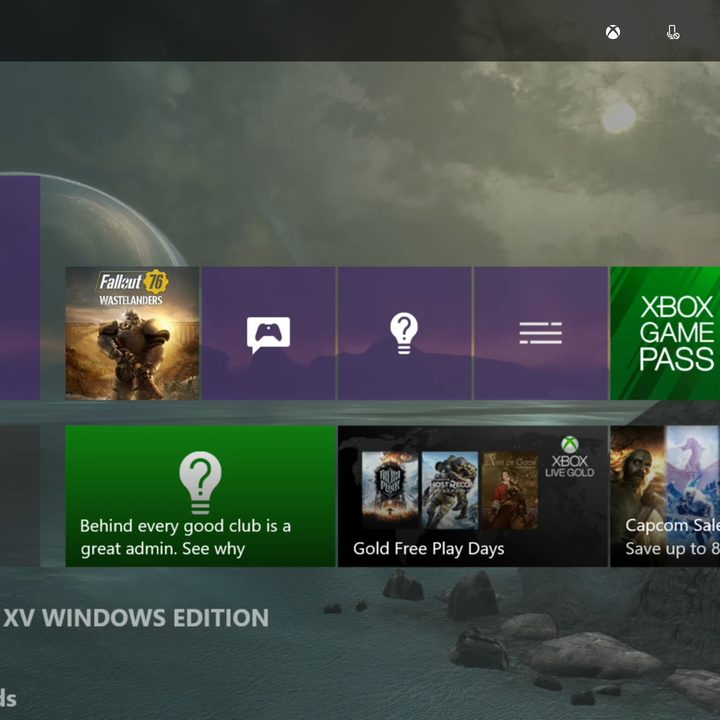Screen dimensions: 720x720
Task: Open the list lines menu tile
Action: (x=541, y=333)
